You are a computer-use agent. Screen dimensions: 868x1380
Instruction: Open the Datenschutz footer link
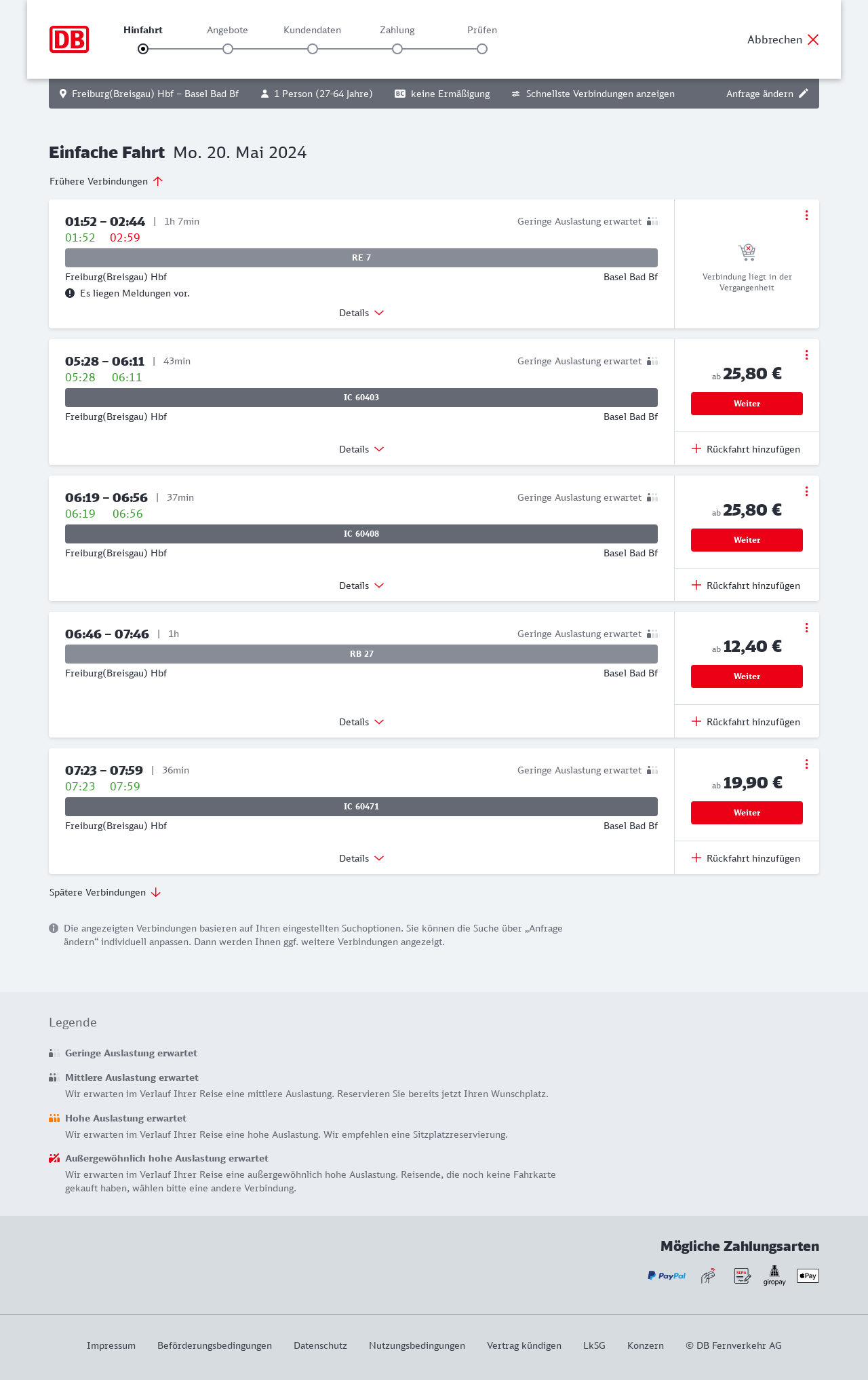click(x=320, y=1345)
